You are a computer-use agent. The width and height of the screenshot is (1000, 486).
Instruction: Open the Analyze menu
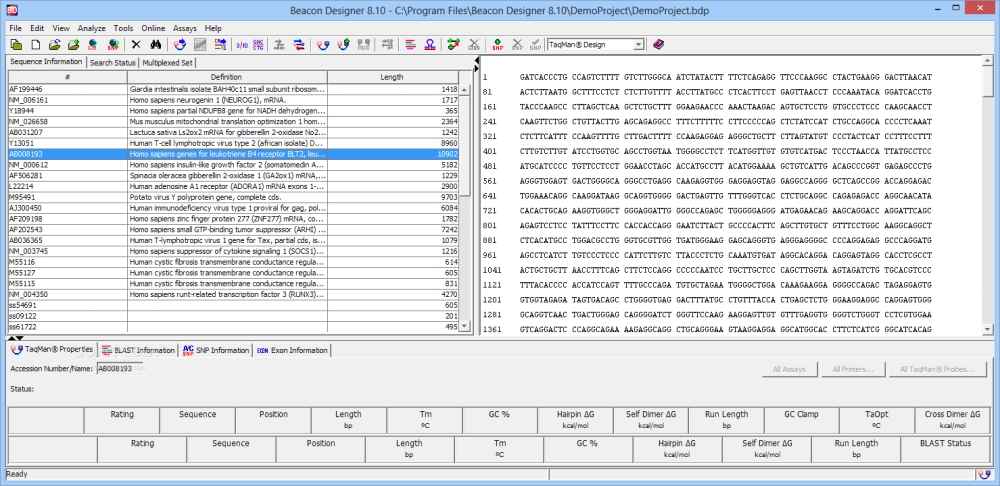click(92, 28)
